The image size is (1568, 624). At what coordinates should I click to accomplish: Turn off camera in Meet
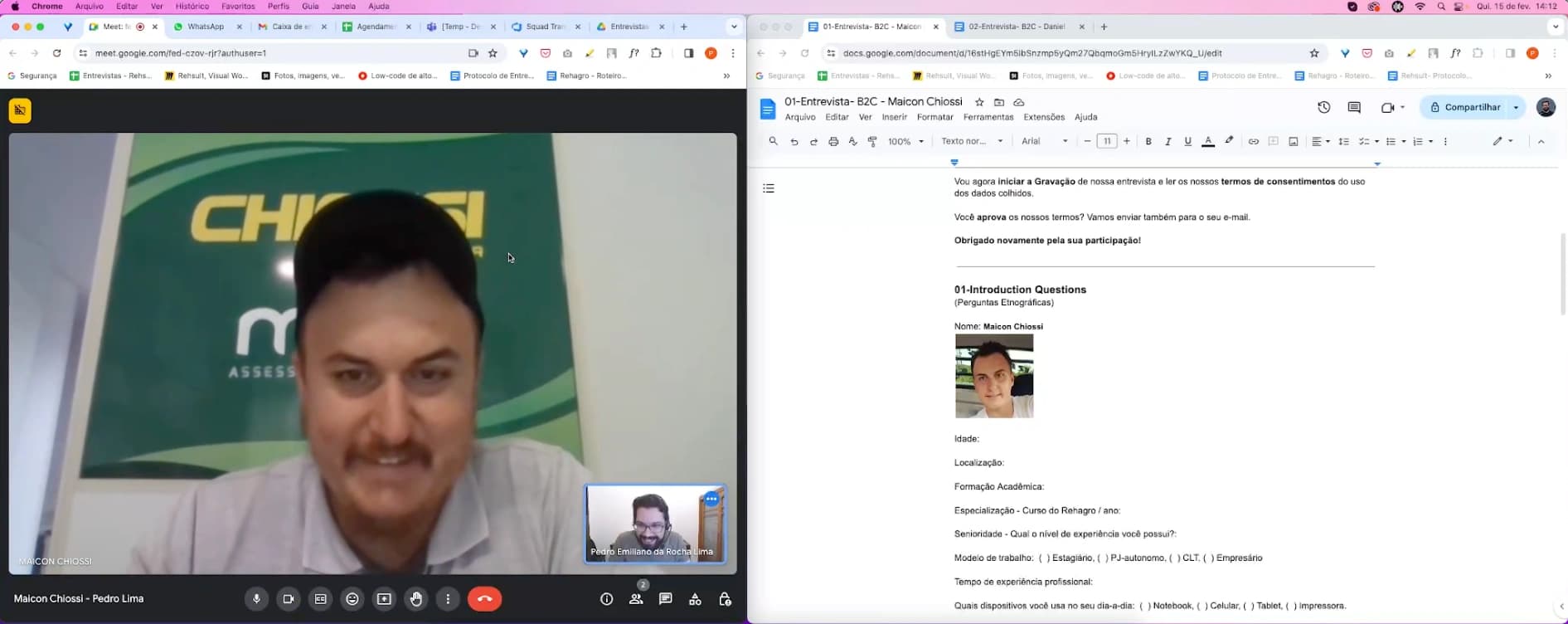tap(289, 599)
